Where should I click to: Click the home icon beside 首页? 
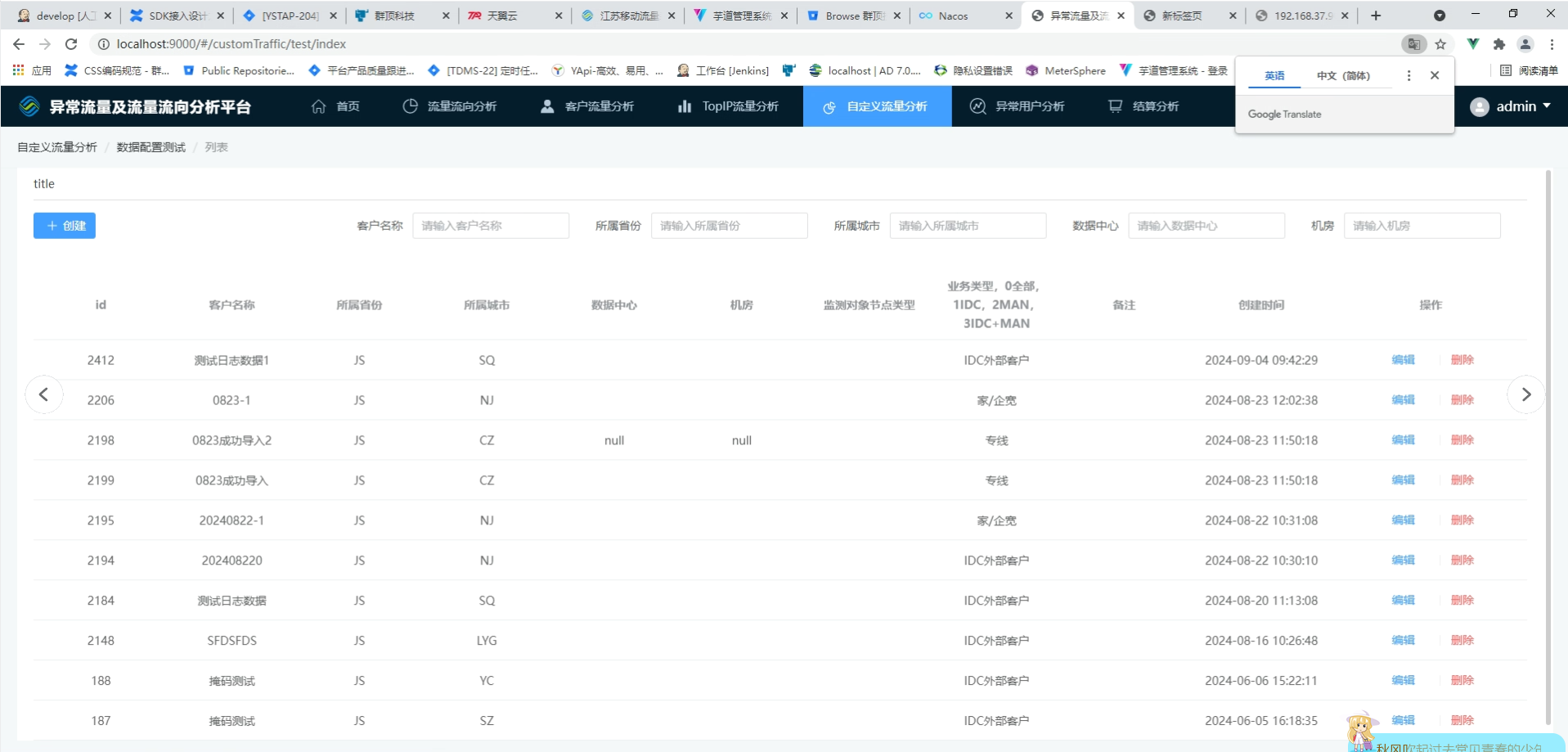coord(318,106)
